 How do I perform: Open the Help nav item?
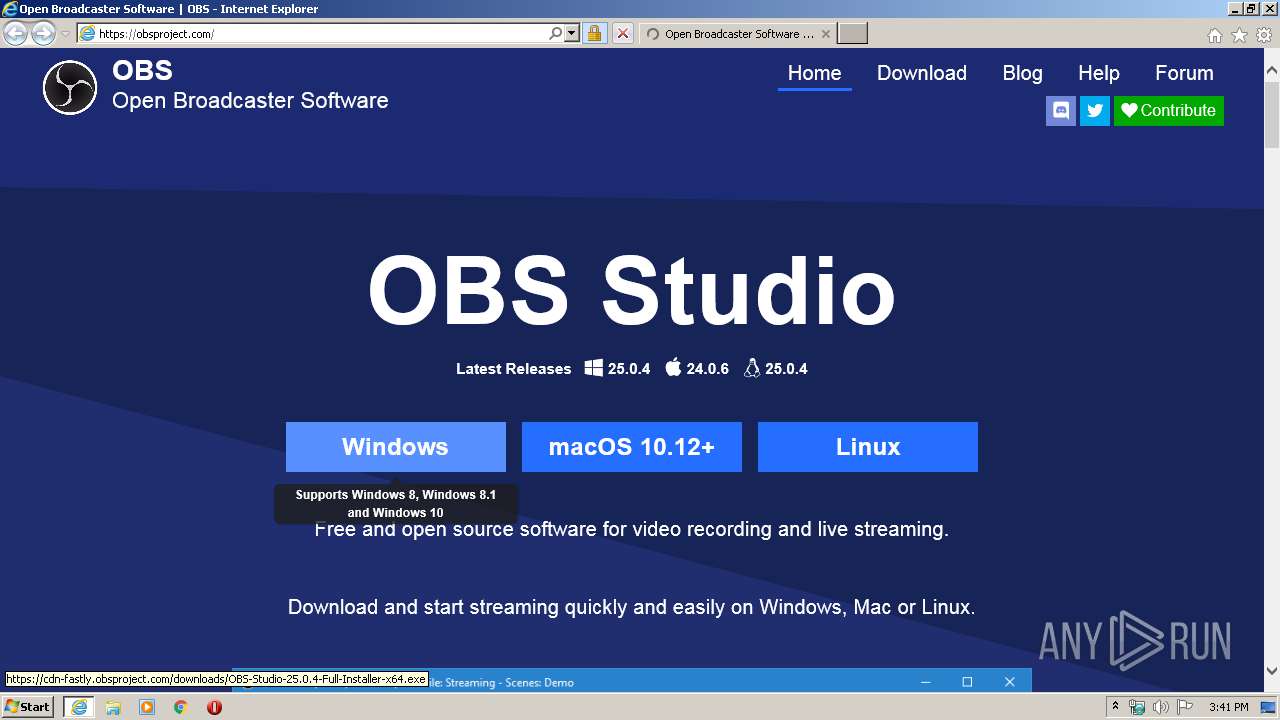(x=1099, y=73)
